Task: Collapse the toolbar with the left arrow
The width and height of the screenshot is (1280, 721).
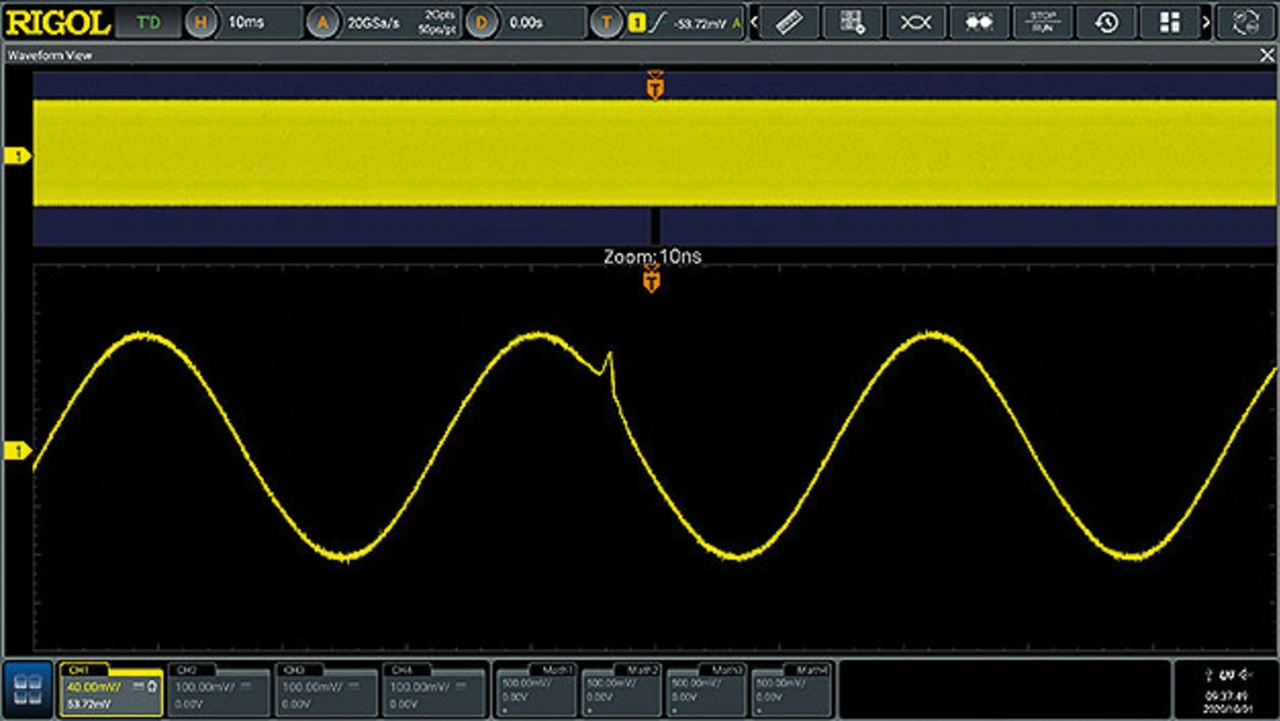Action: (755, 22)
